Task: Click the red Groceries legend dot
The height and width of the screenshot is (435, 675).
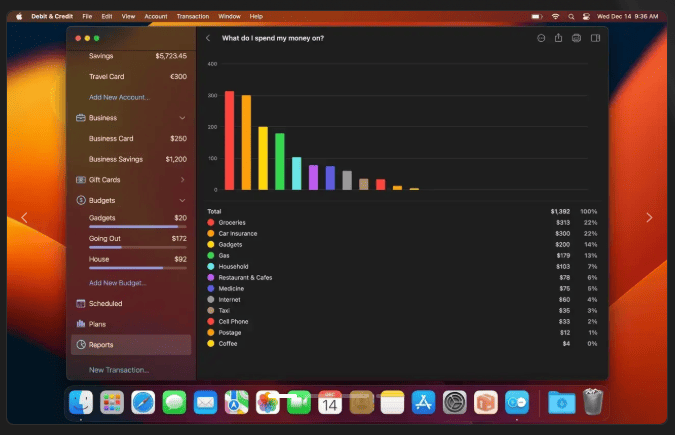Action: tap(211, 223)
